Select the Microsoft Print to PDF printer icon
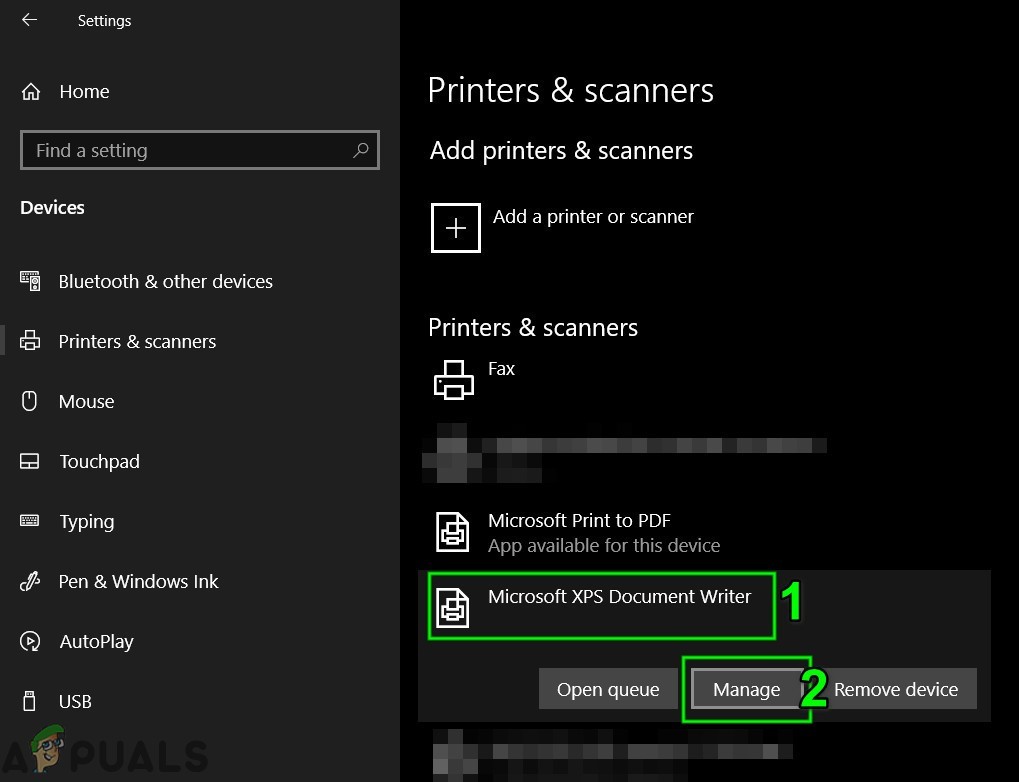This screenshot has width=1019, height=782. [453, 532]
